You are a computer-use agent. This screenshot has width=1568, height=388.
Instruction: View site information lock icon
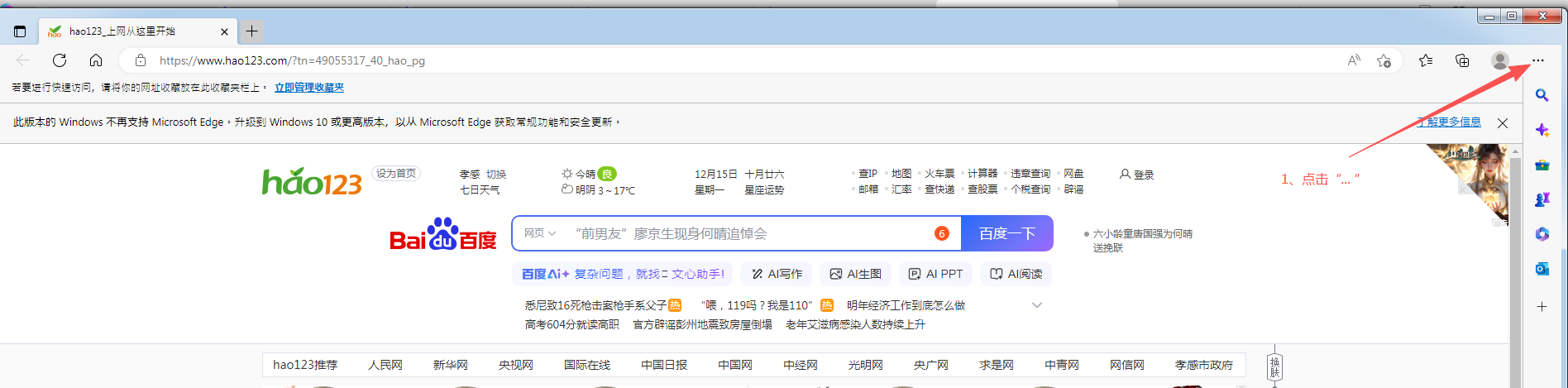[141, 60]
